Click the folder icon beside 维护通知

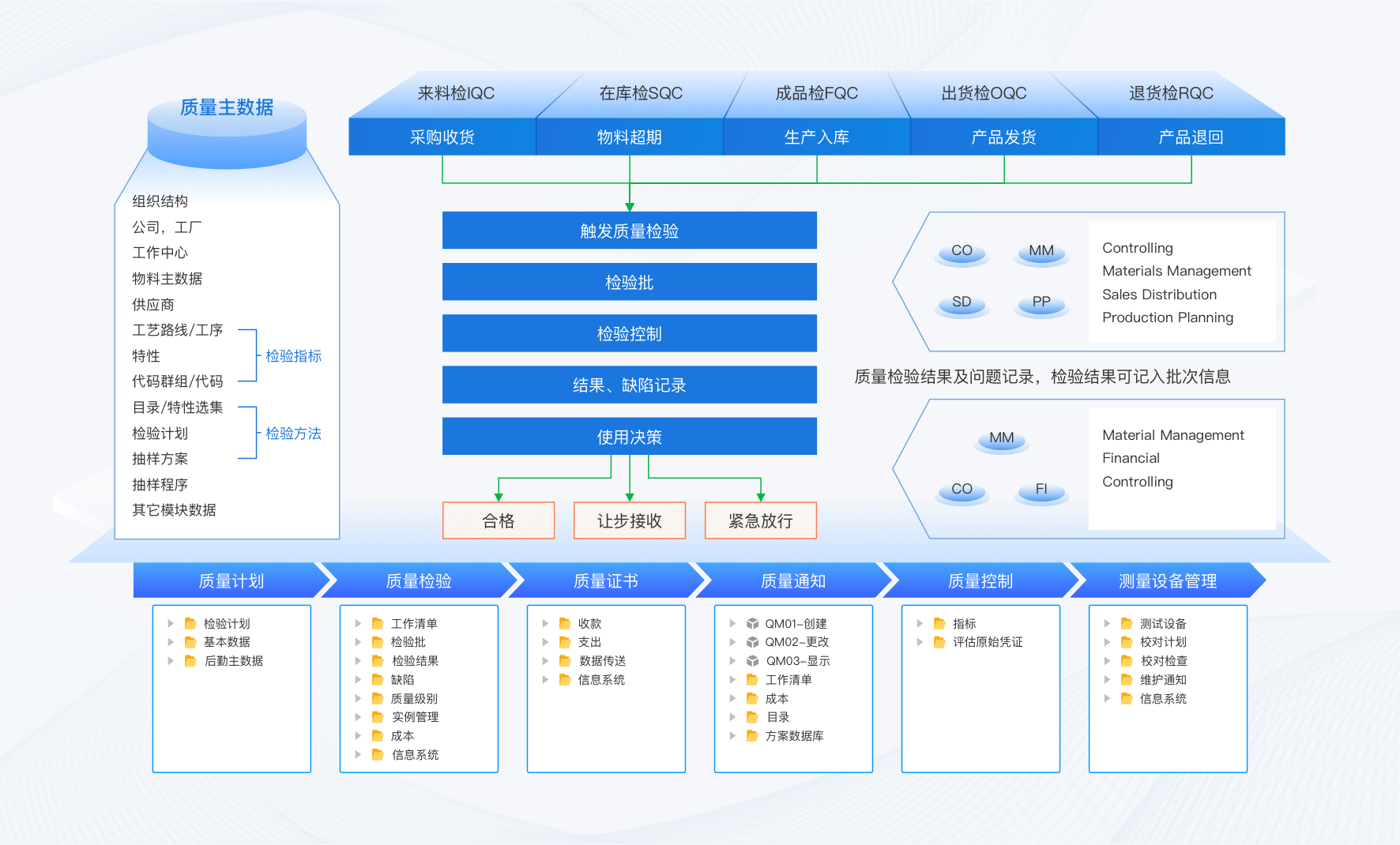click(1127, 680)
